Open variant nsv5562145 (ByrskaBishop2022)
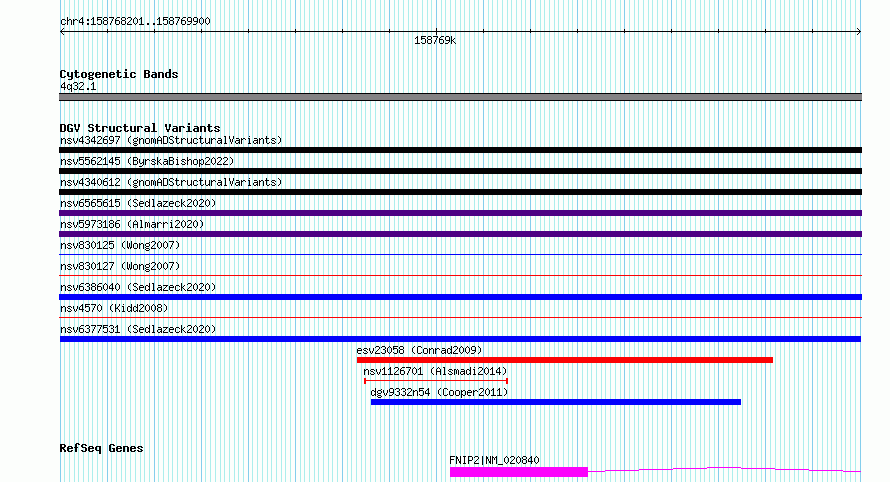 [x=147, y=161]
